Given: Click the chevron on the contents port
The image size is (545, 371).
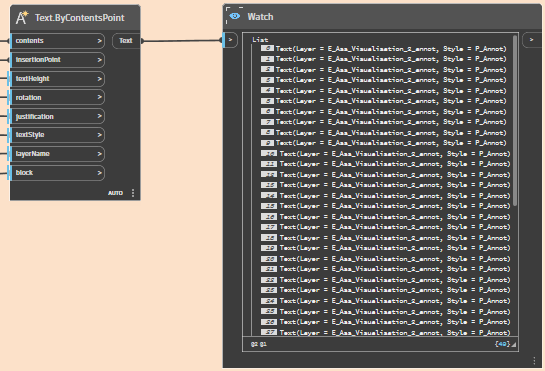Looking at the screenshot, I should point(99,41).
